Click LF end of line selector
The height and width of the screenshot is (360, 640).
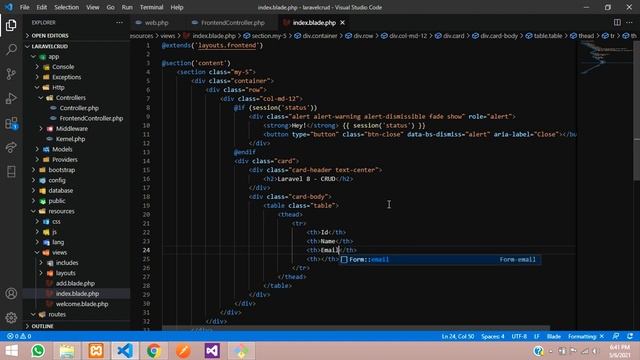(x=536, y=336)
